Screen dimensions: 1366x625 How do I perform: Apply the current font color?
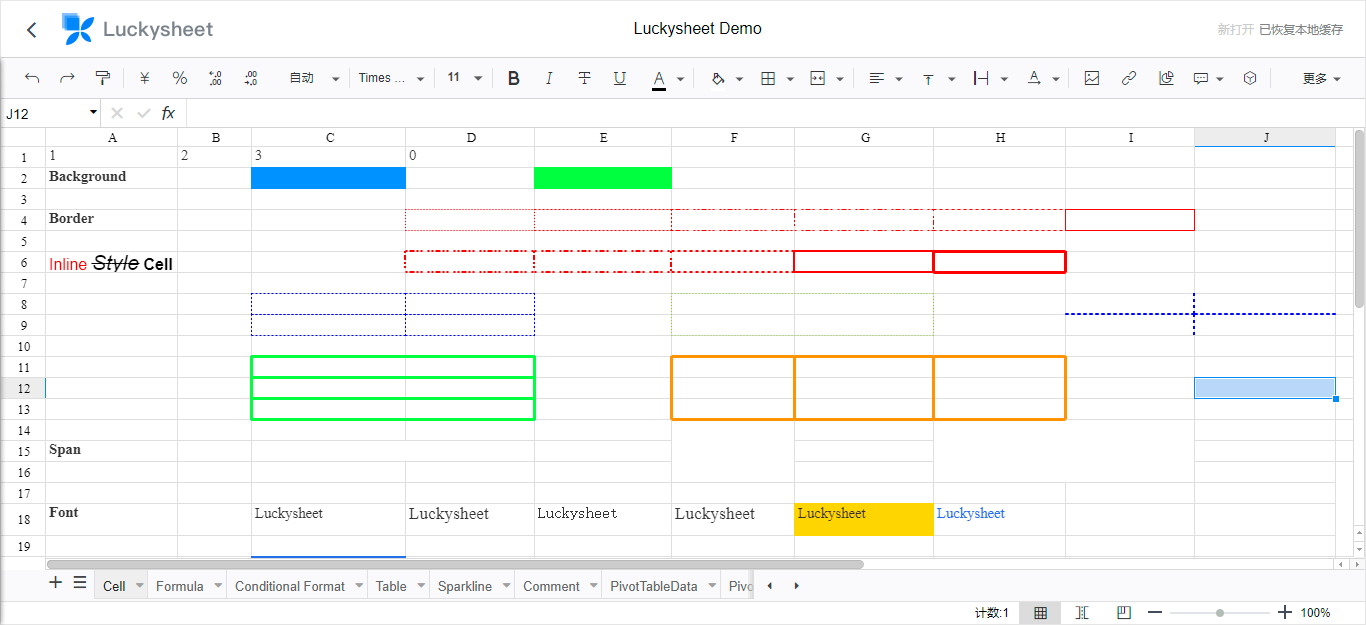coord(659,79)
